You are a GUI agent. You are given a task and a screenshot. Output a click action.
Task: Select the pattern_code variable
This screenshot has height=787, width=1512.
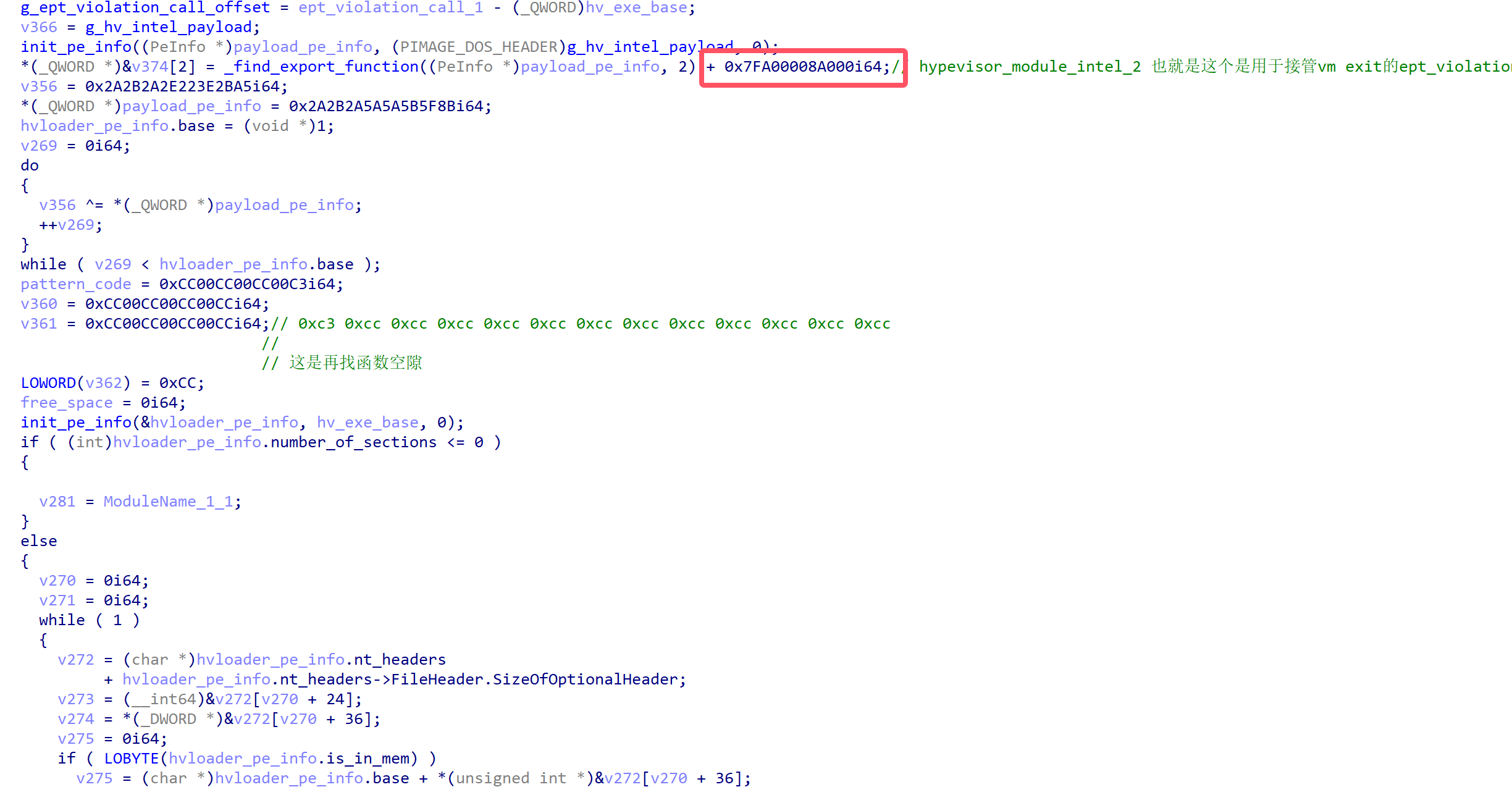(x=76, y=284)
